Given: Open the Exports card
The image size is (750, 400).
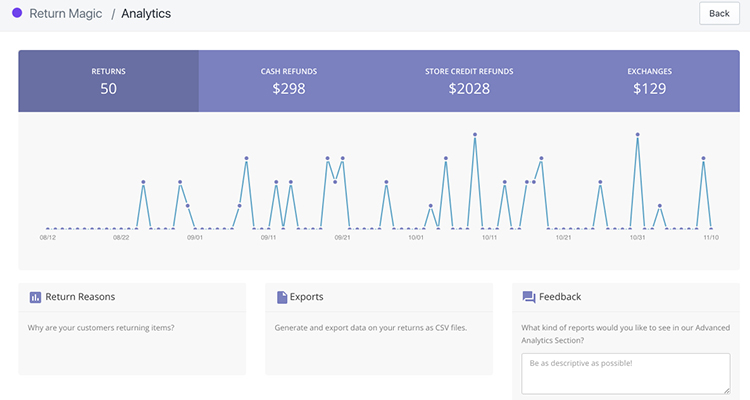Looking at the screenshot, I should [379, 329].
